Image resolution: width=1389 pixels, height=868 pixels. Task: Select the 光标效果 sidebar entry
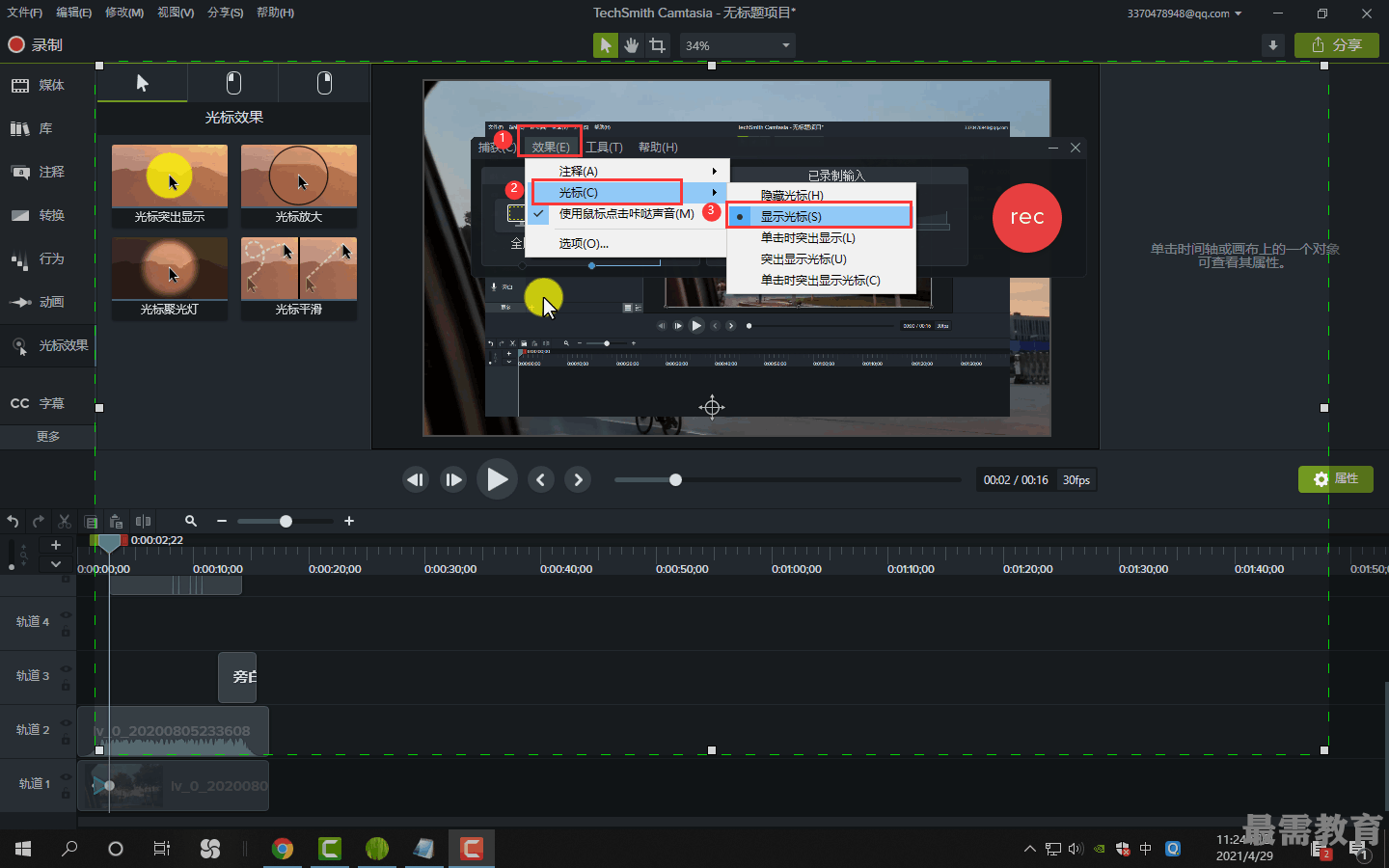(48, 345)
